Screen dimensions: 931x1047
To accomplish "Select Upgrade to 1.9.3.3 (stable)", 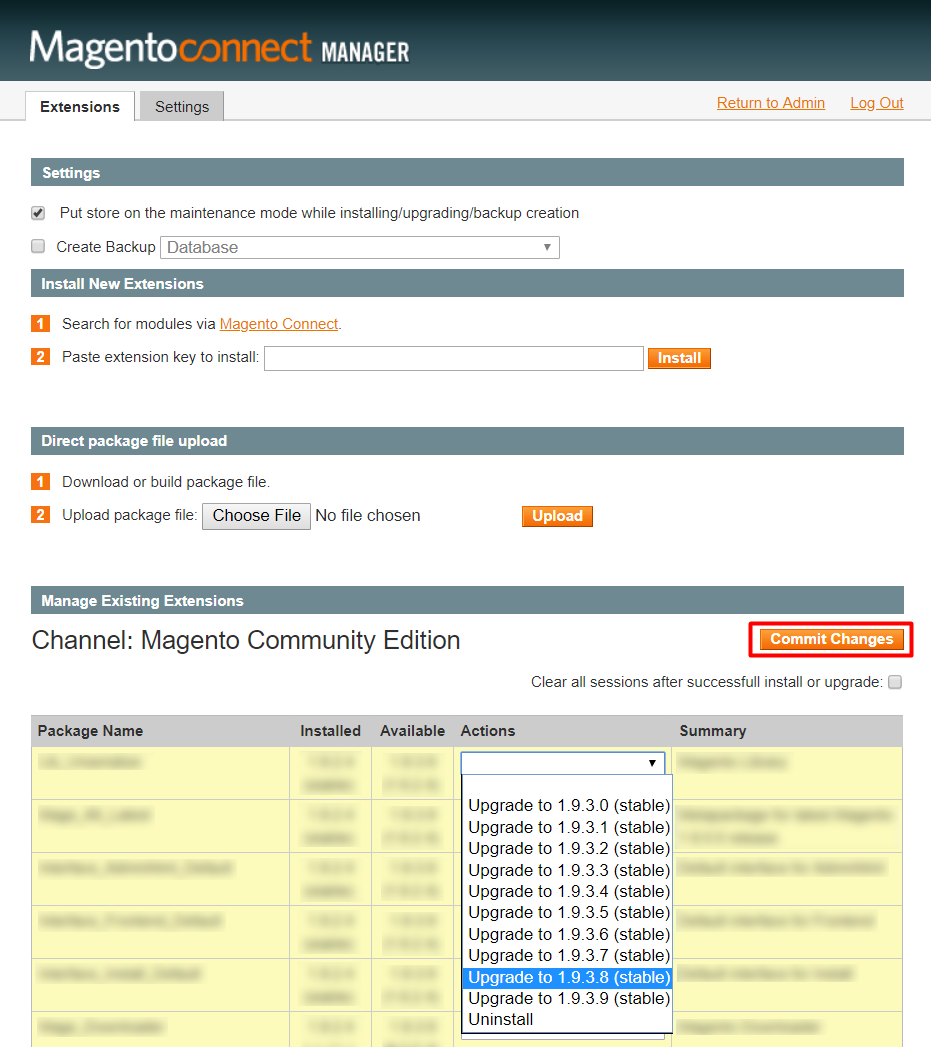I will [x=568, y=869].
